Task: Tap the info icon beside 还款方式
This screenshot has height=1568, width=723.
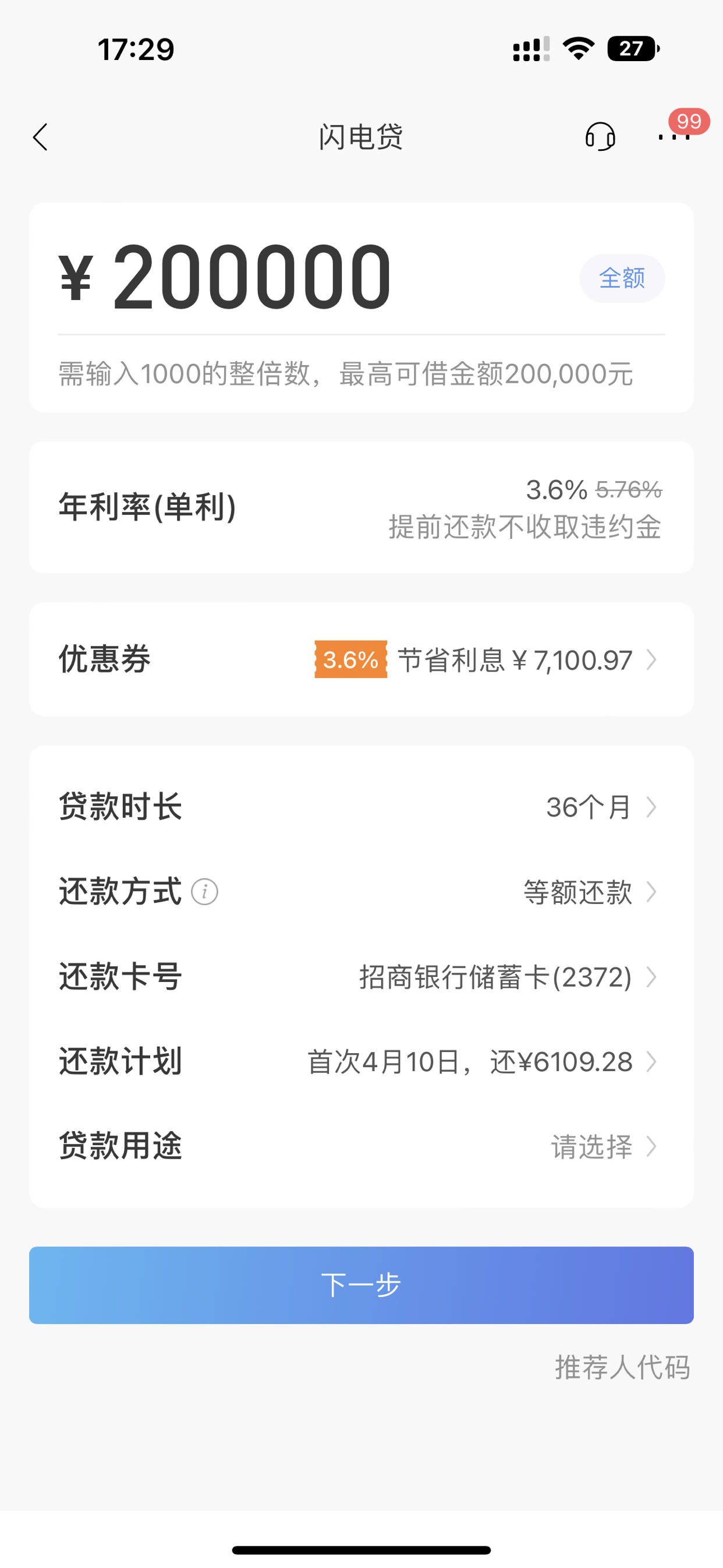Action: 204,892
